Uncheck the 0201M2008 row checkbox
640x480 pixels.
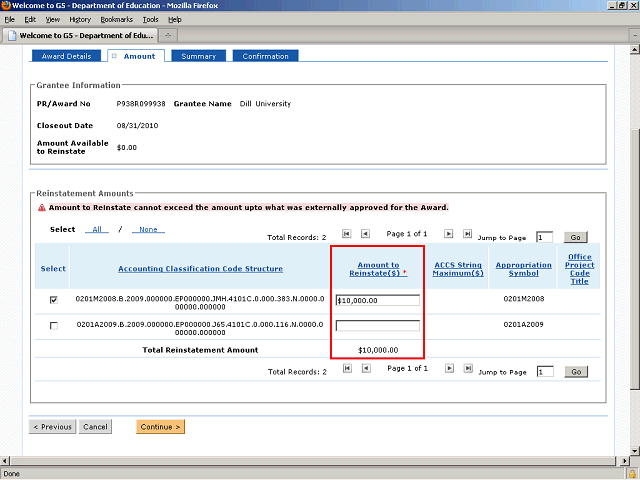(53, 299)
